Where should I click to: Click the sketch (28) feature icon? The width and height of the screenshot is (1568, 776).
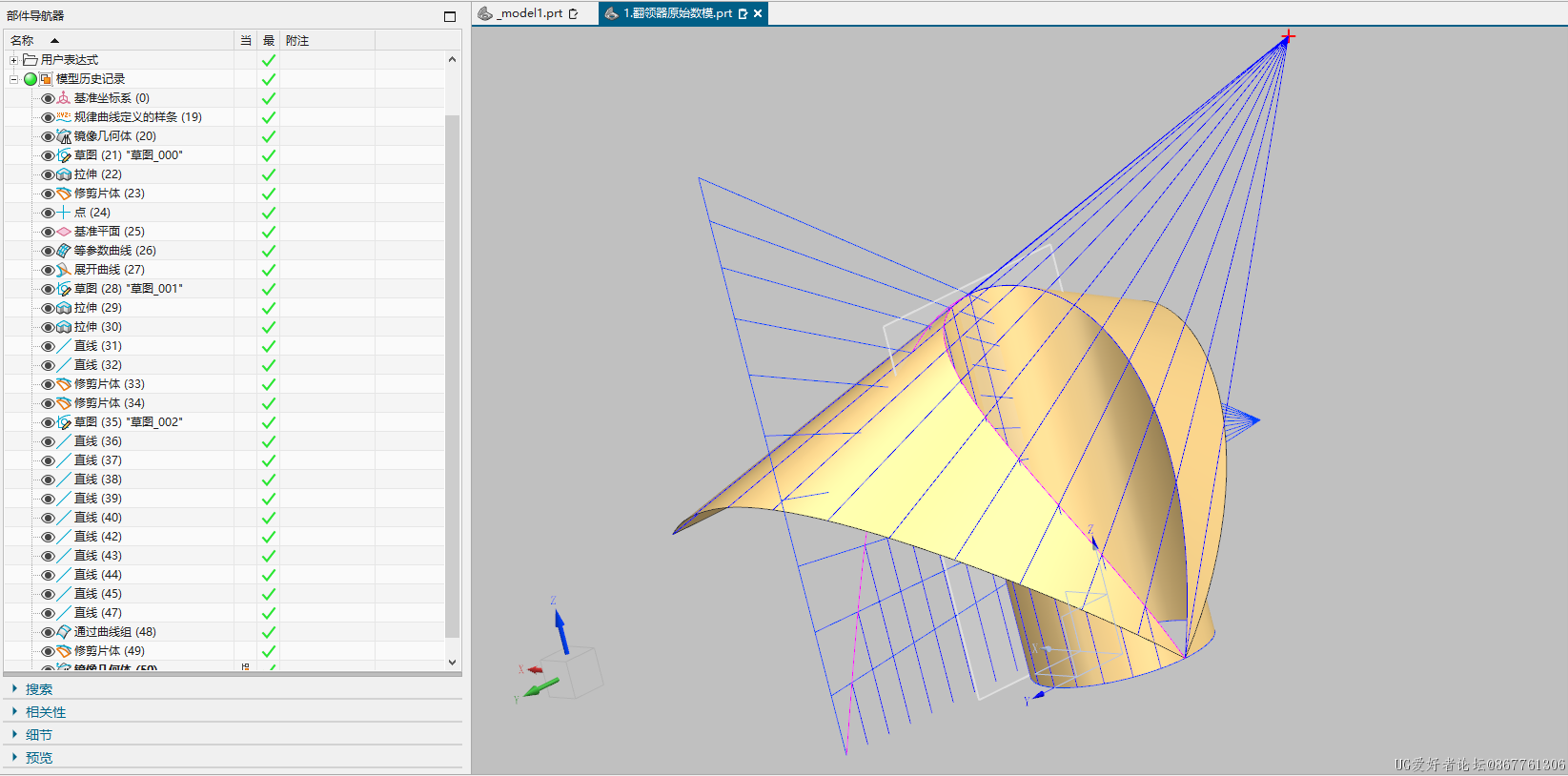64,289
